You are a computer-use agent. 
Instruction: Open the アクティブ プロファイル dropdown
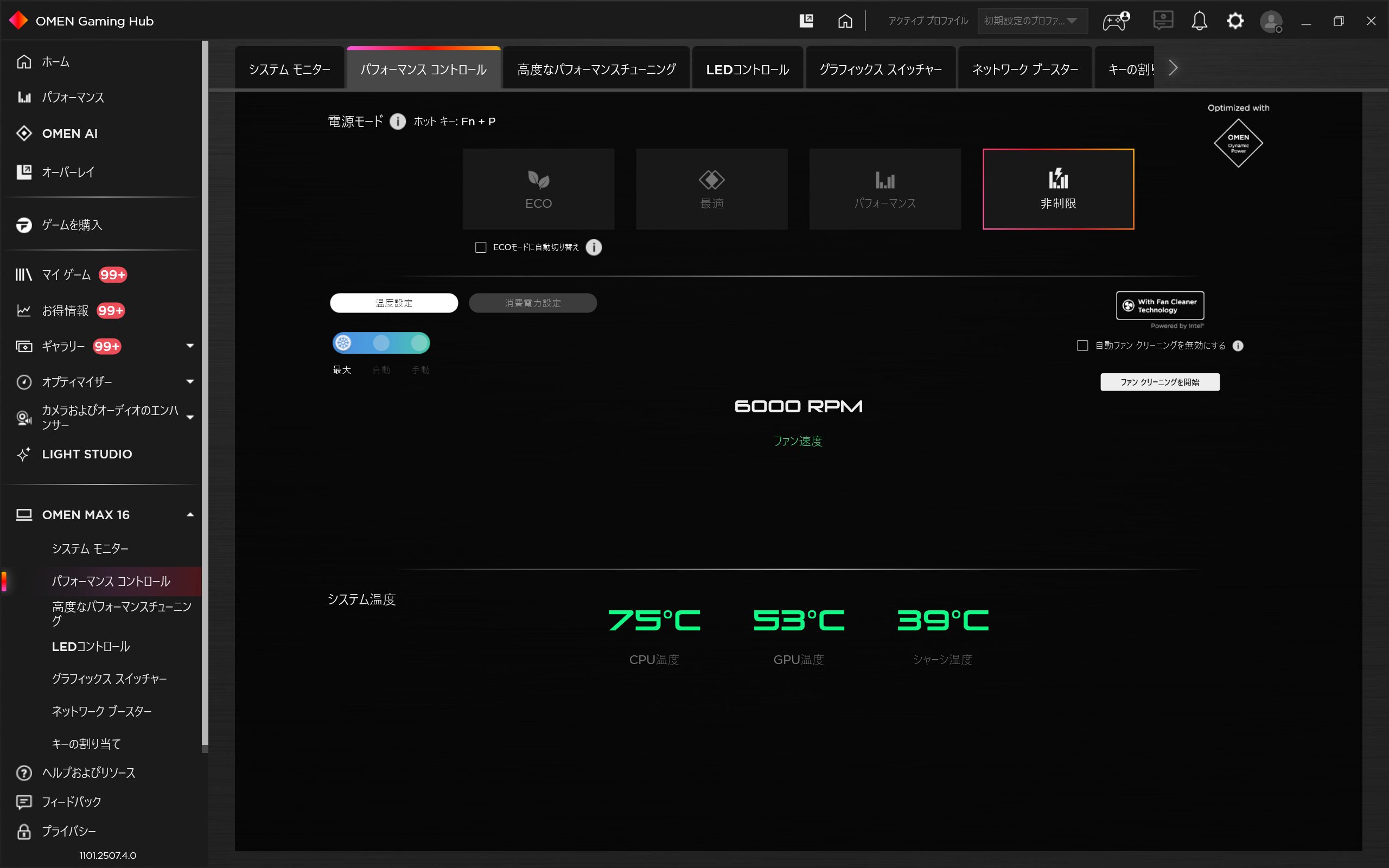point(1032,21)
